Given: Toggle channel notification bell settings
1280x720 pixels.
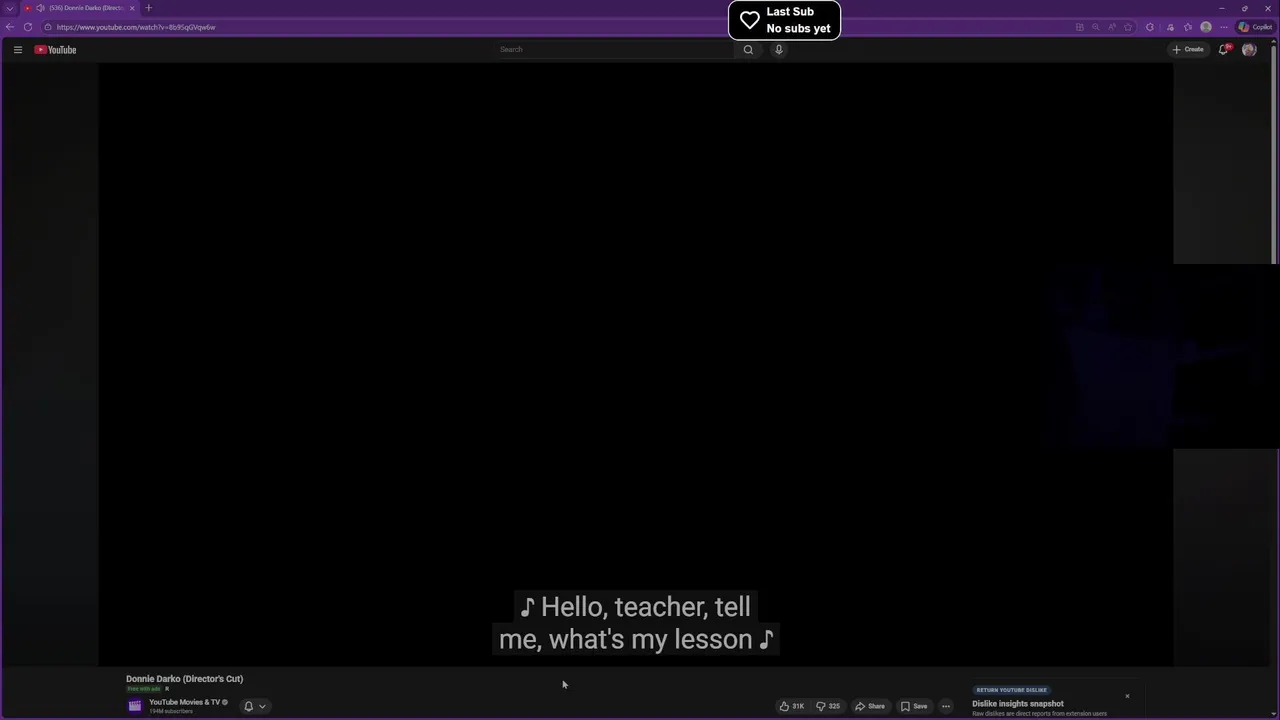Looking at the screenshot, I should pos(255,706).
